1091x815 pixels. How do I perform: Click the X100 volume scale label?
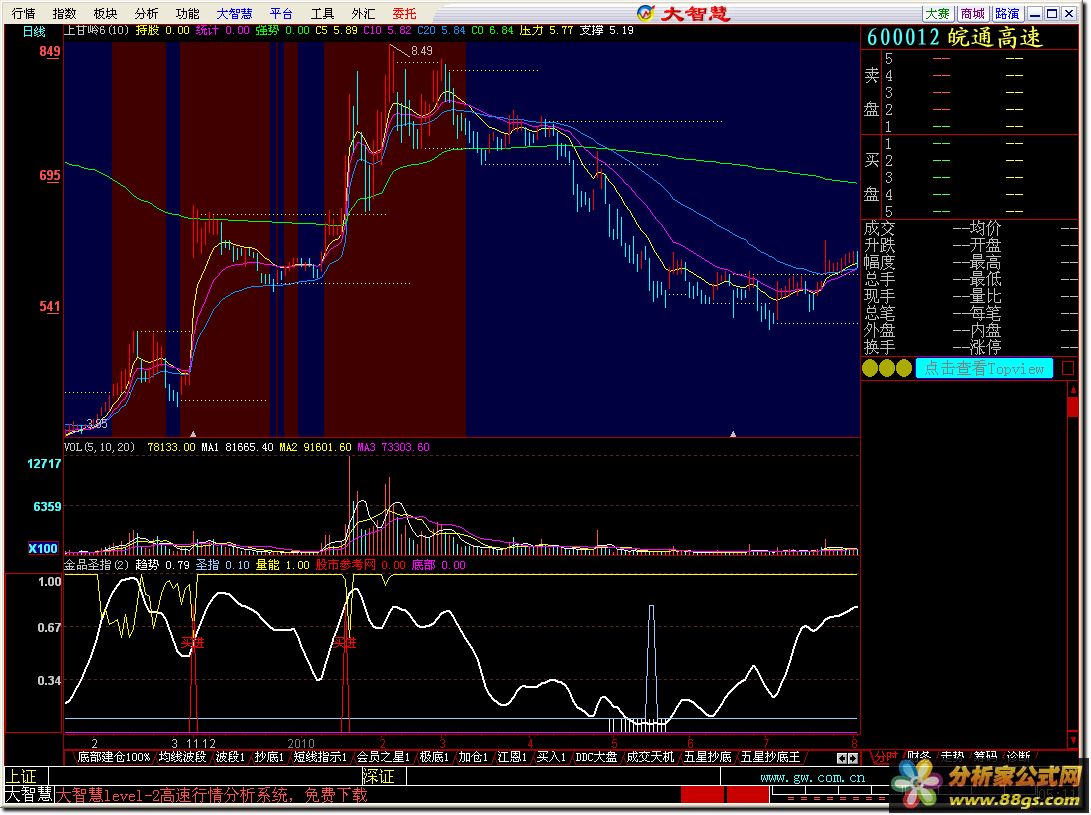coord(42,548)
